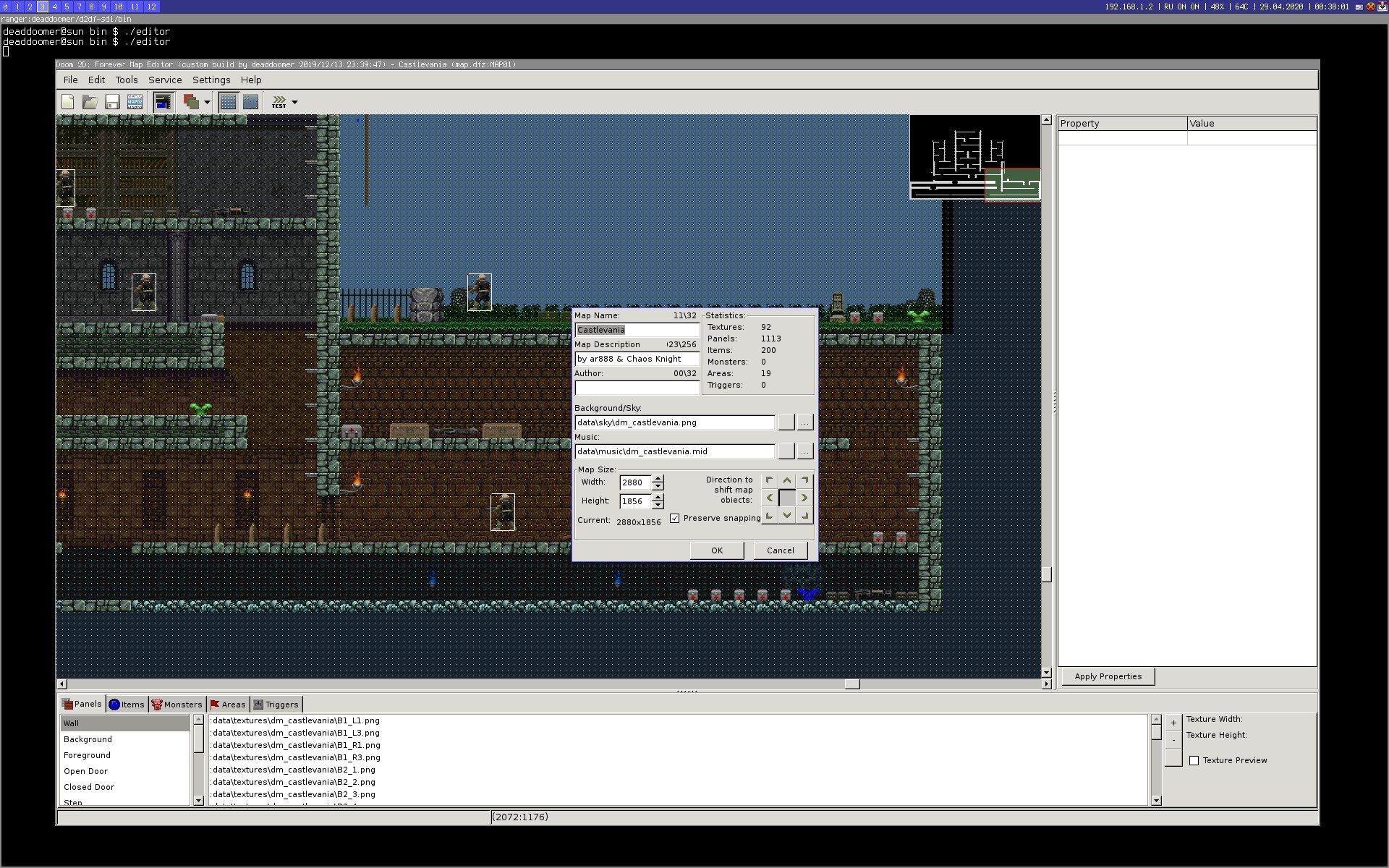Select center no-shift direction button

click(787, 498)
